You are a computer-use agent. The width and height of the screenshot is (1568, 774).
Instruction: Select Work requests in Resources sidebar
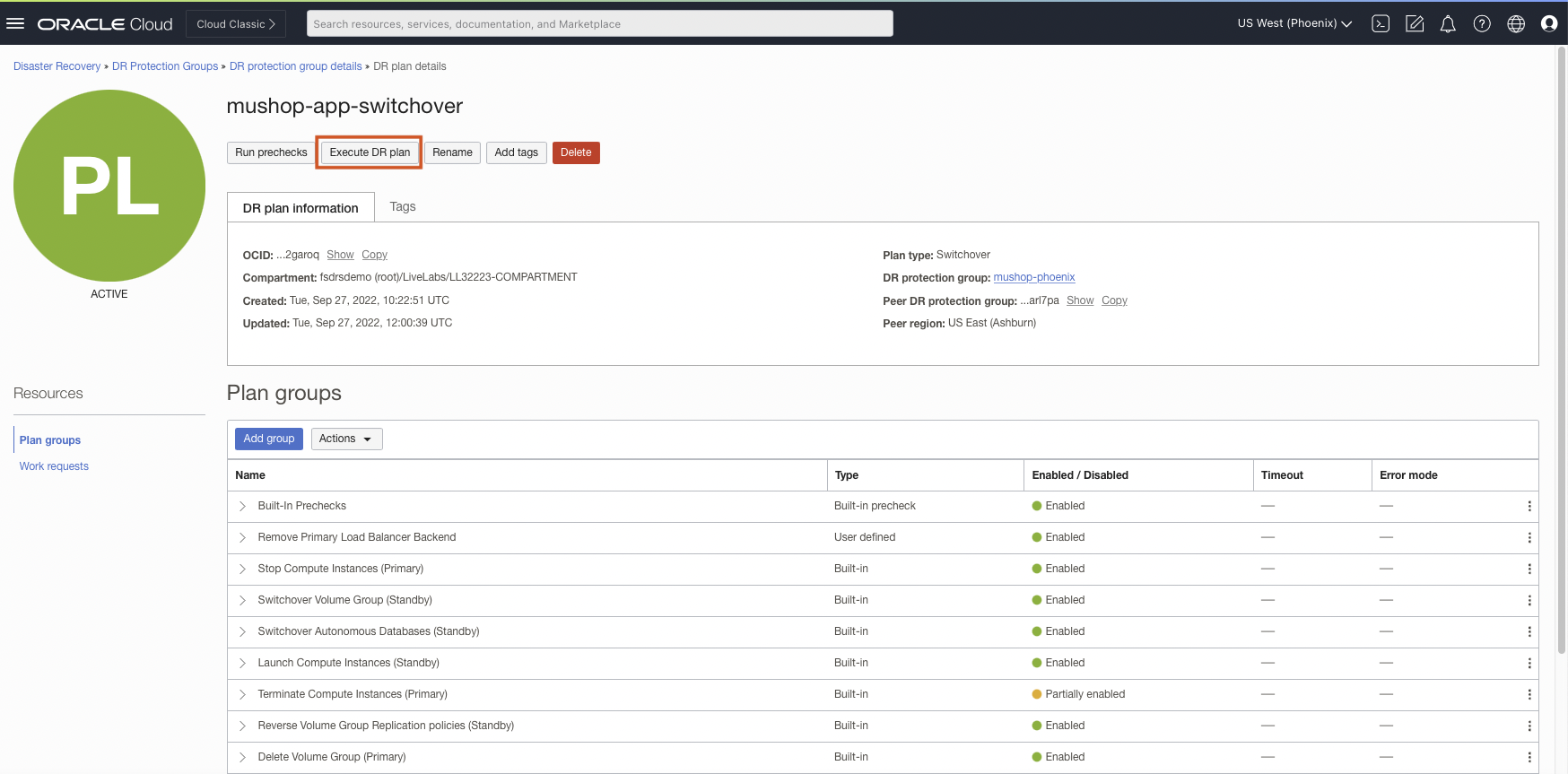pos(54,466)
